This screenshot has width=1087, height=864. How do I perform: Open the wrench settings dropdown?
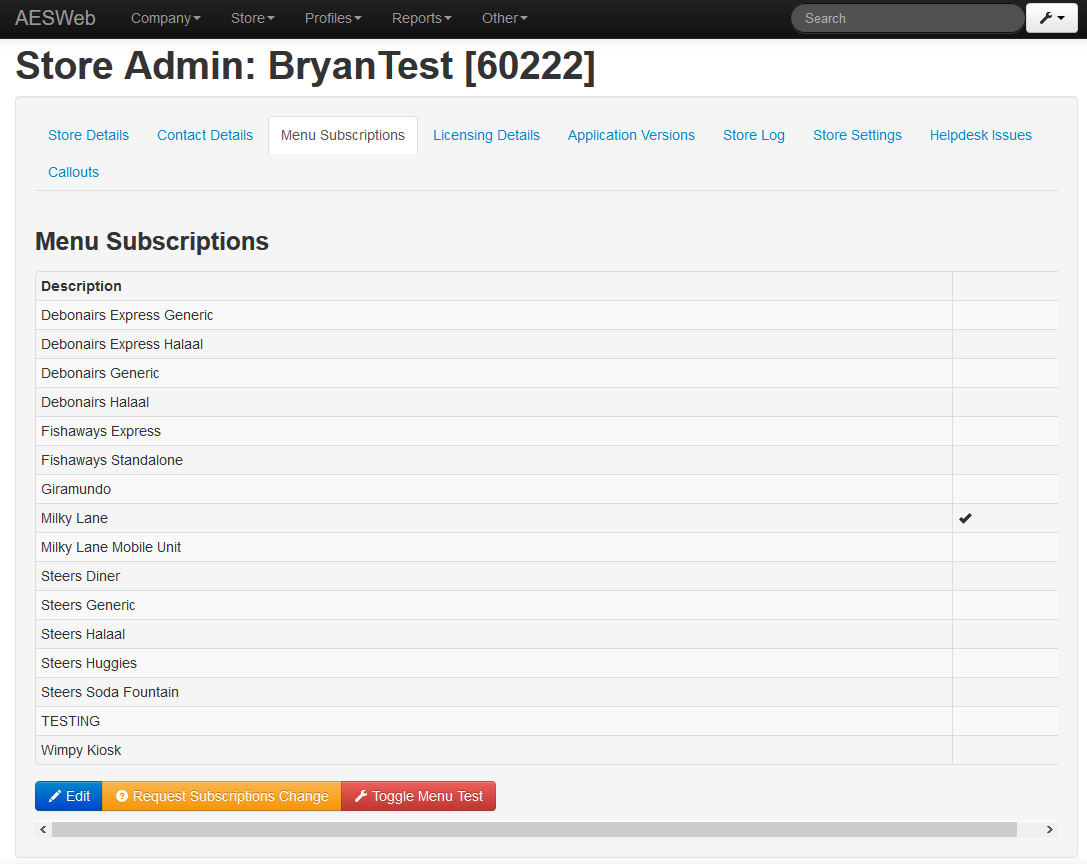pos(1052,18)
